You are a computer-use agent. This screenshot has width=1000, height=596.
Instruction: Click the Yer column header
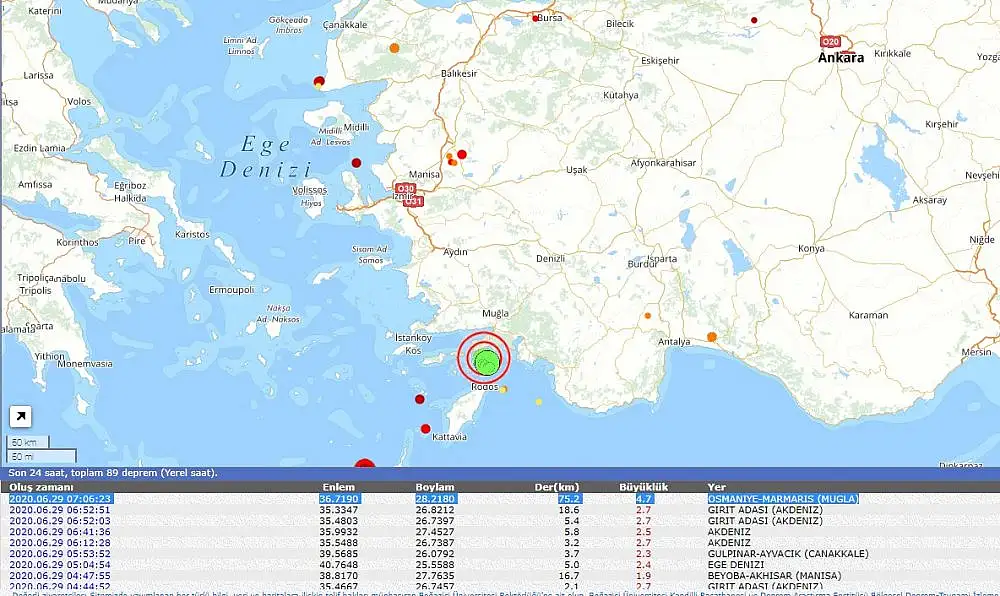click(x=716, y=487)
